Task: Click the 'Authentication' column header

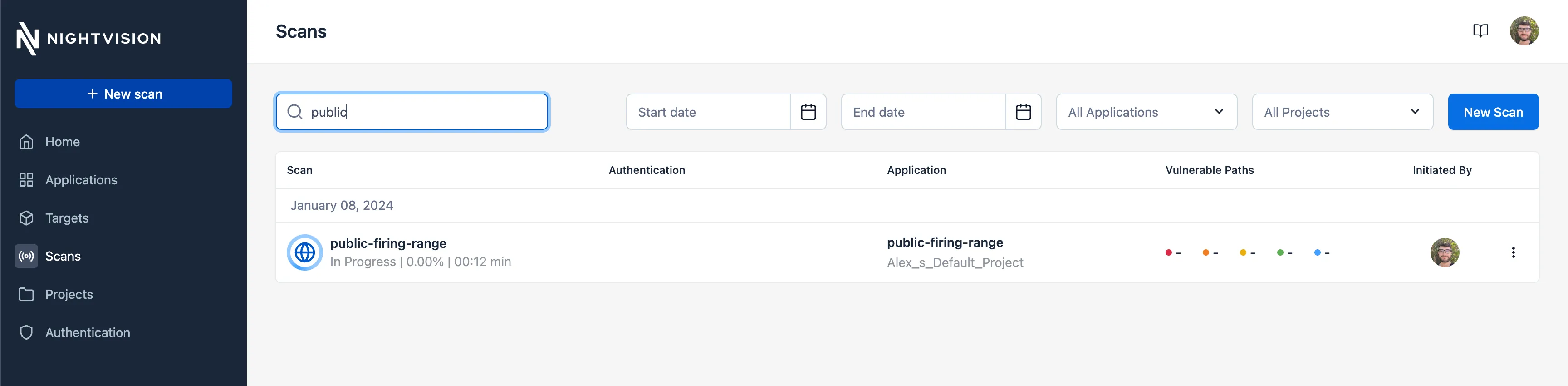Action: (x=647, y=170)
